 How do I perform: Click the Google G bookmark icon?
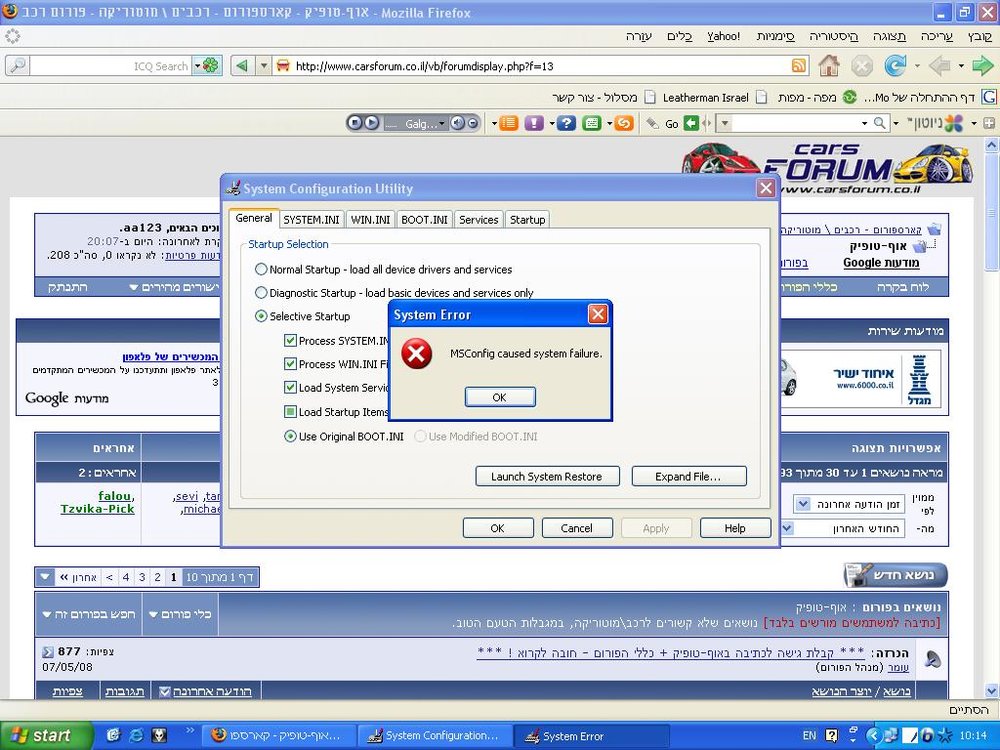click(989, 97)
